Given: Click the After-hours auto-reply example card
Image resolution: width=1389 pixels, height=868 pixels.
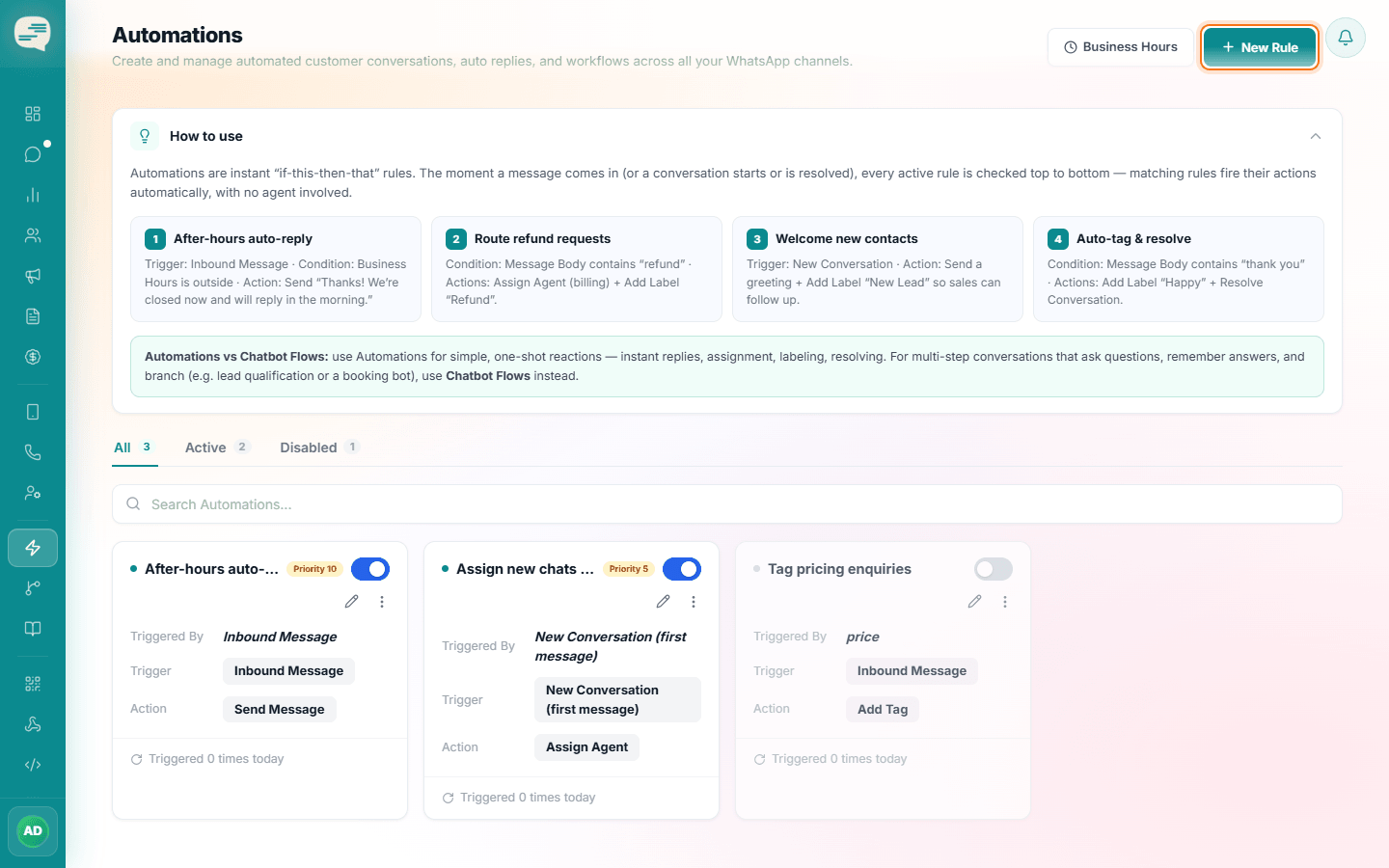Looking at the screenshot, I should click(276, 269).
